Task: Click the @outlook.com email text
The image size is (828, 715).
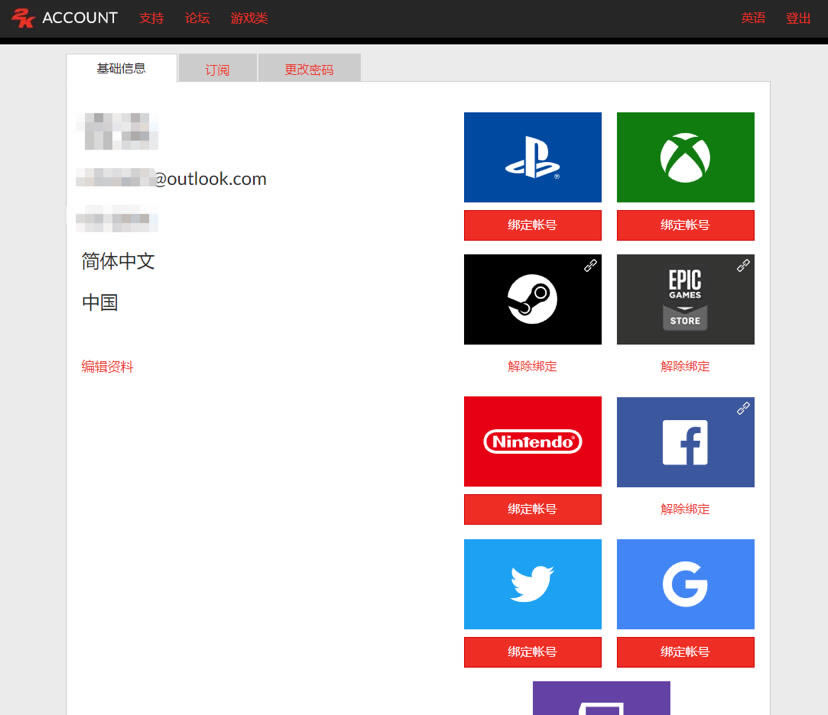Action: click(x=210, y=179)
